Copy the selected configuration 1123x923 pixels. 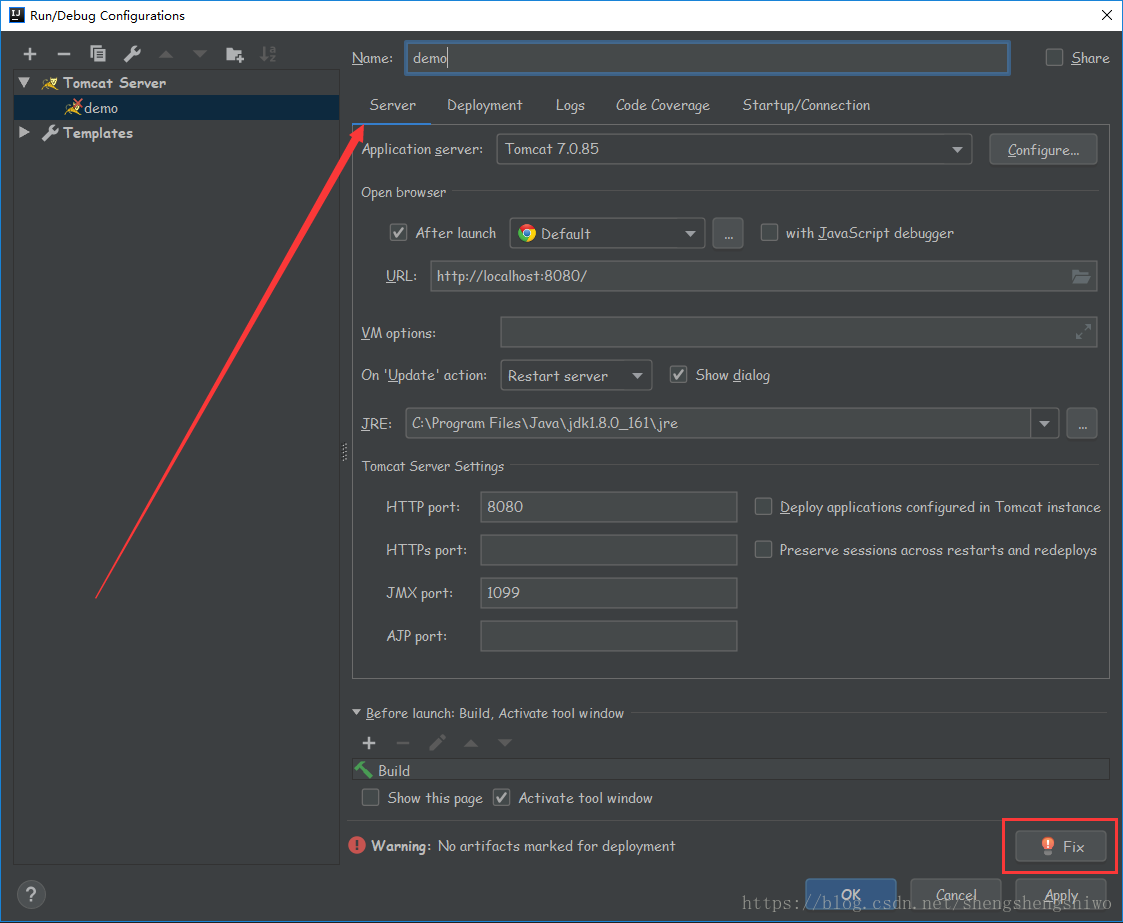[98, 54]
